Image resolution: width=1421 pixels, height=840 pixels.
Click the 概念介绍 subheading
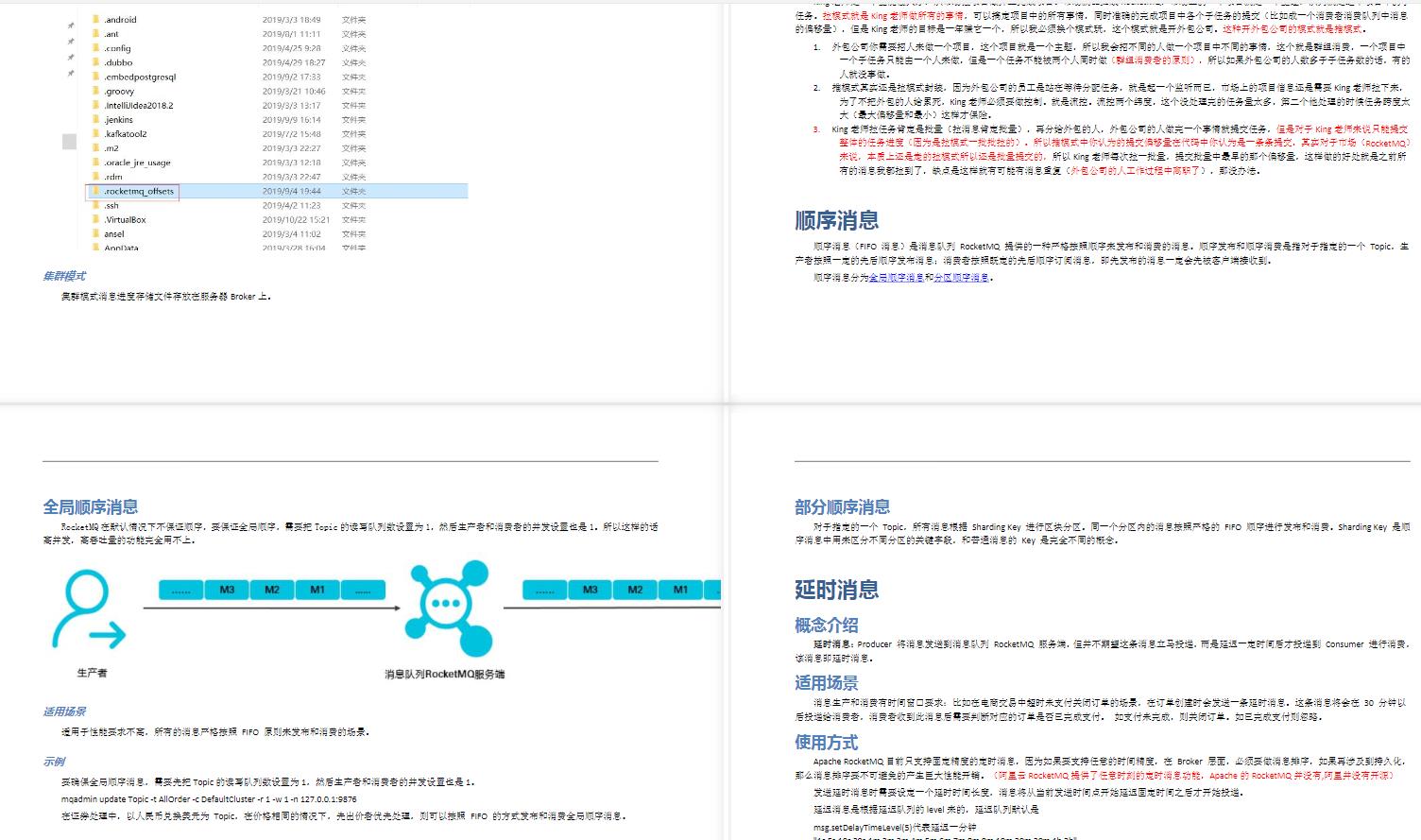[826, 626]
